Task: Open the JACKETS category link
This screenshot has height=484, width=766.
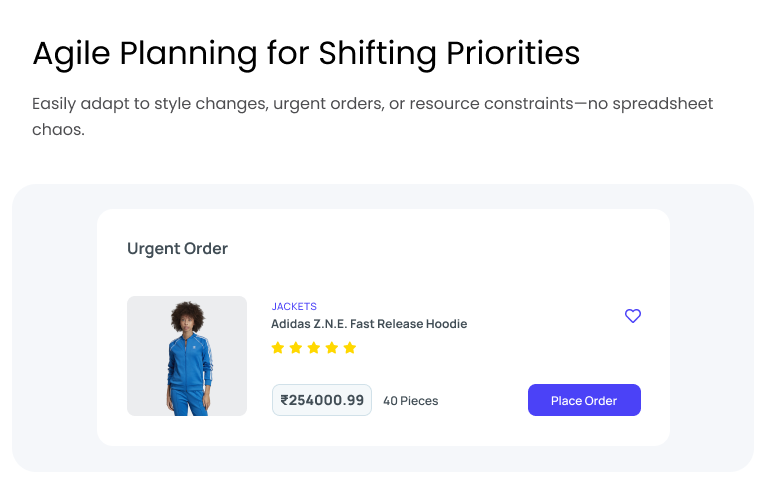Action: click(x=294, y=306)
